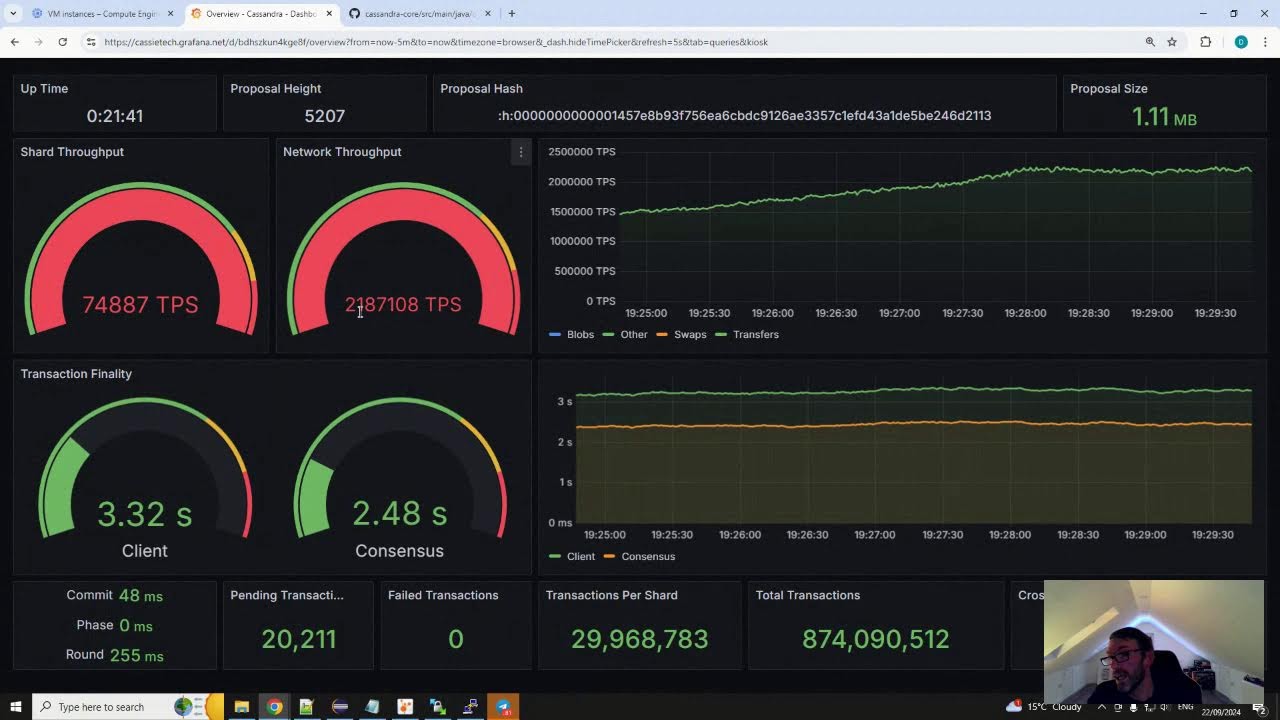The image size is (1280, 720).
Task: Open a new browser tab with plus button
Action: tap(512, 14)
